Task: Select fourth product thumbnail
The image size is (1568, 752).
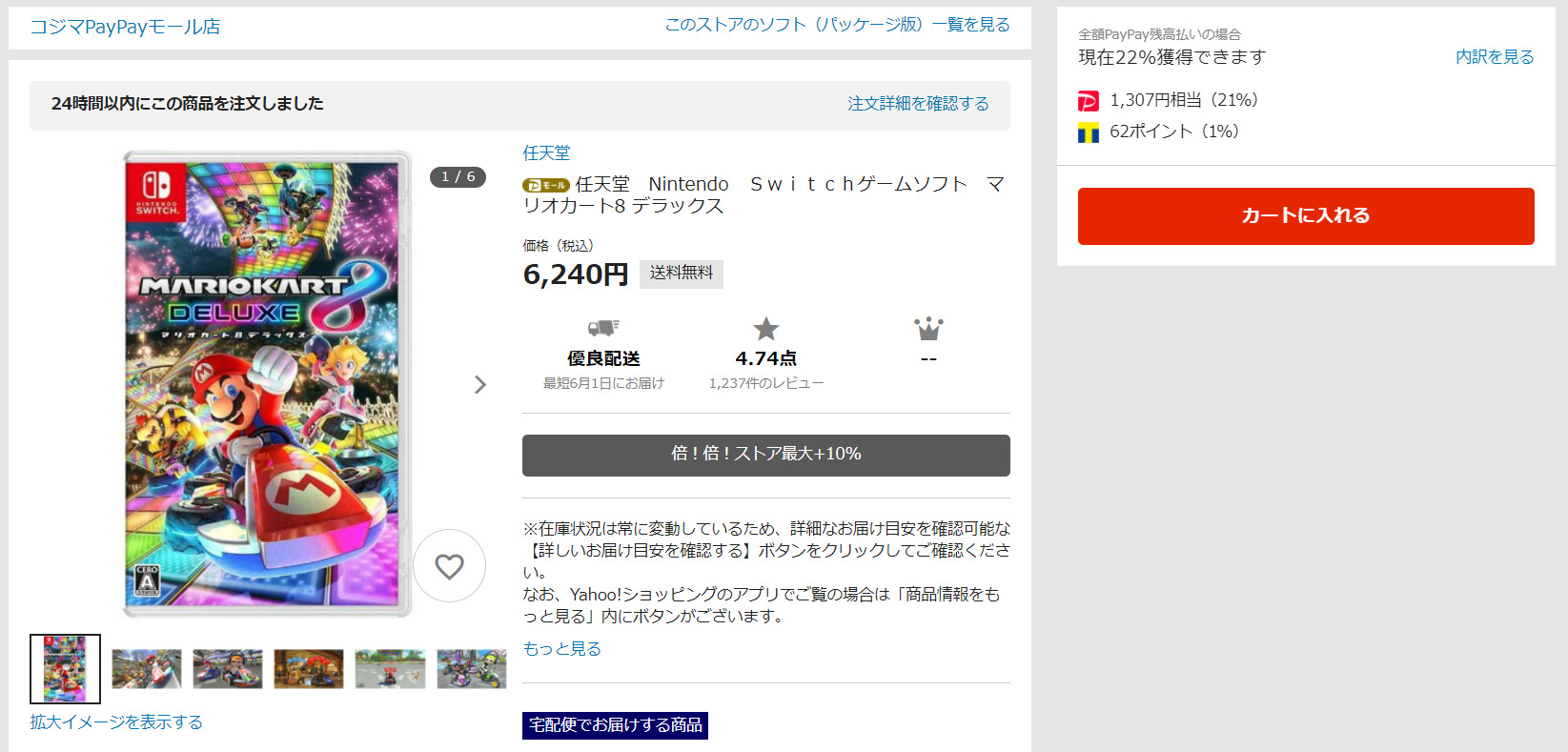Action: pyautogui.click(x=309, y=669)
